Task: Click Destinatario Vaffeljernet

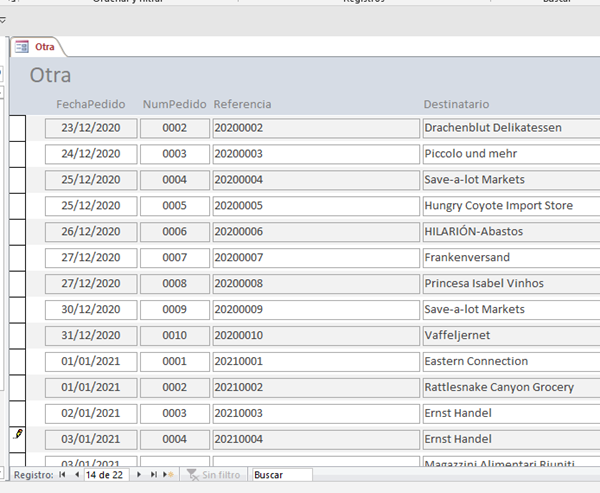Action: 511,335
